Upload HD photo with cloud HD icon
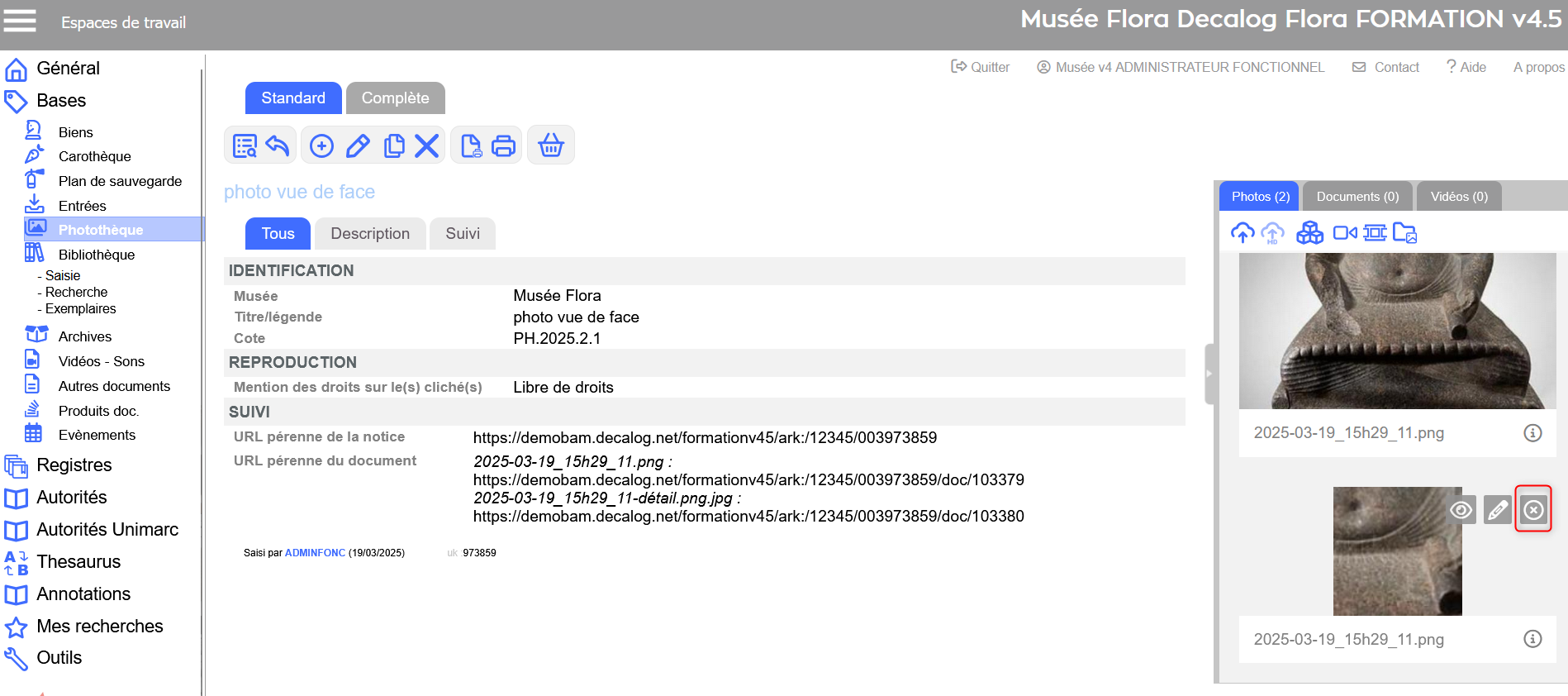The image size is (1568, 696). (x=1273, y=233)
